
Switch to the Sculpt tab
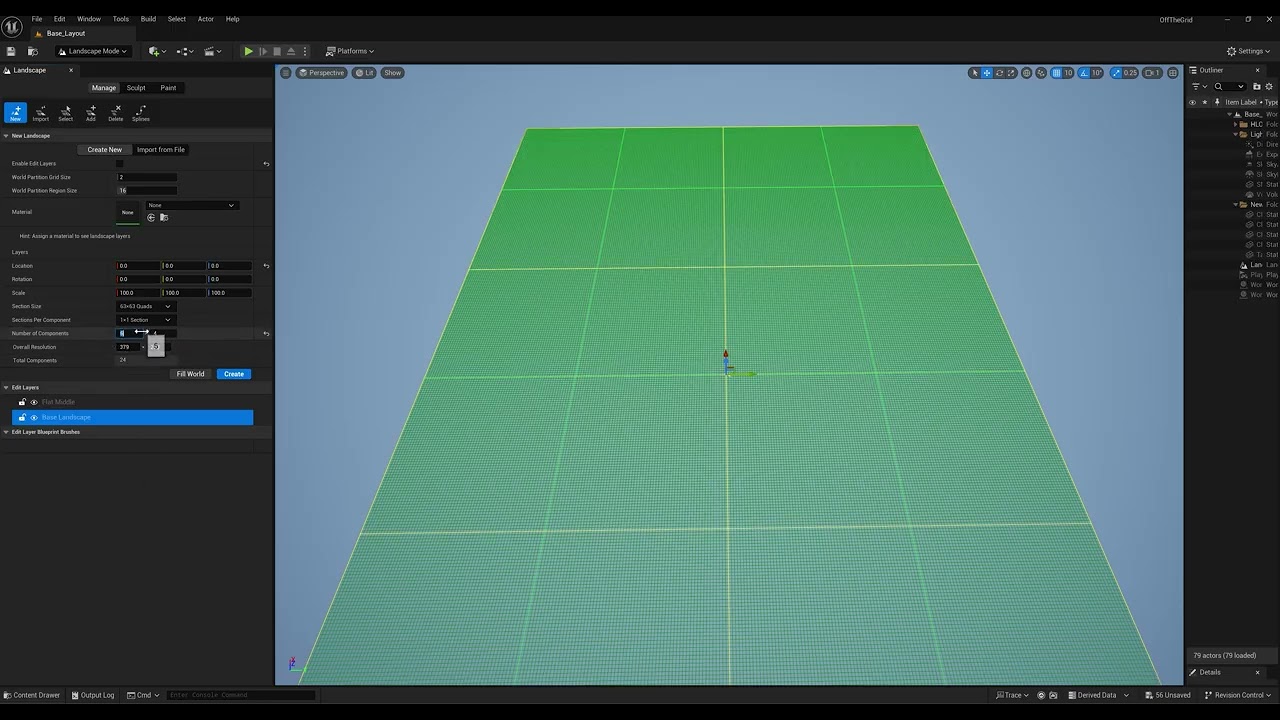click(x=136, y=88)
